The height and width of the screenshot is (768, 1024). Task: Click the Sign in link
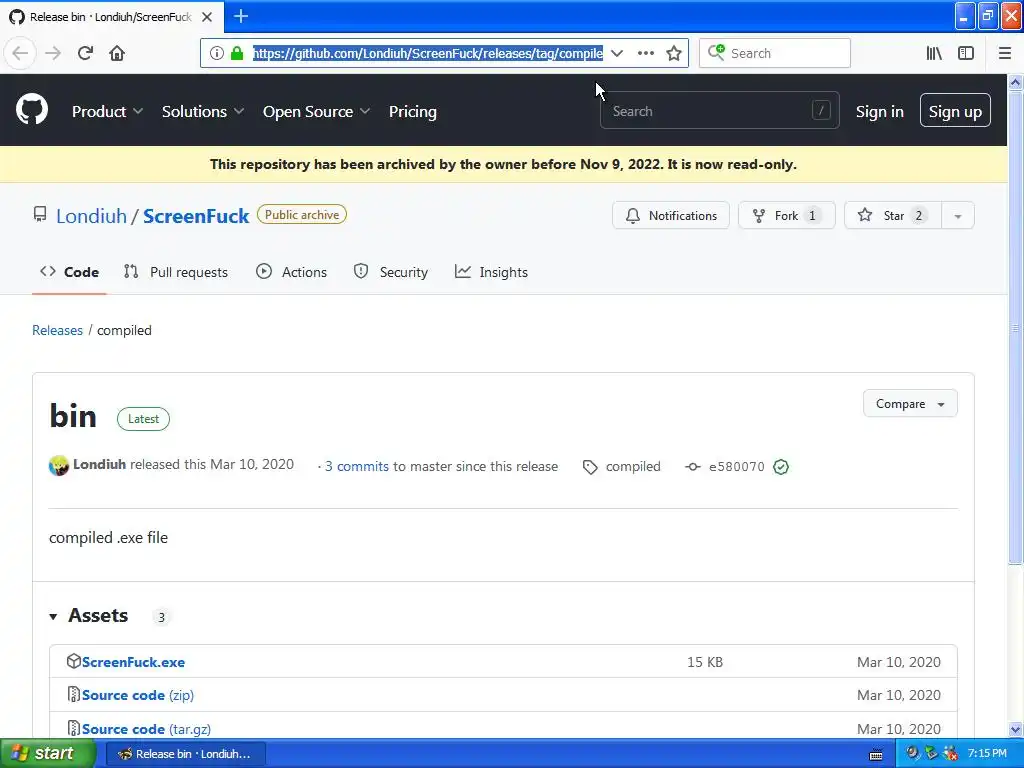point(880,112)
